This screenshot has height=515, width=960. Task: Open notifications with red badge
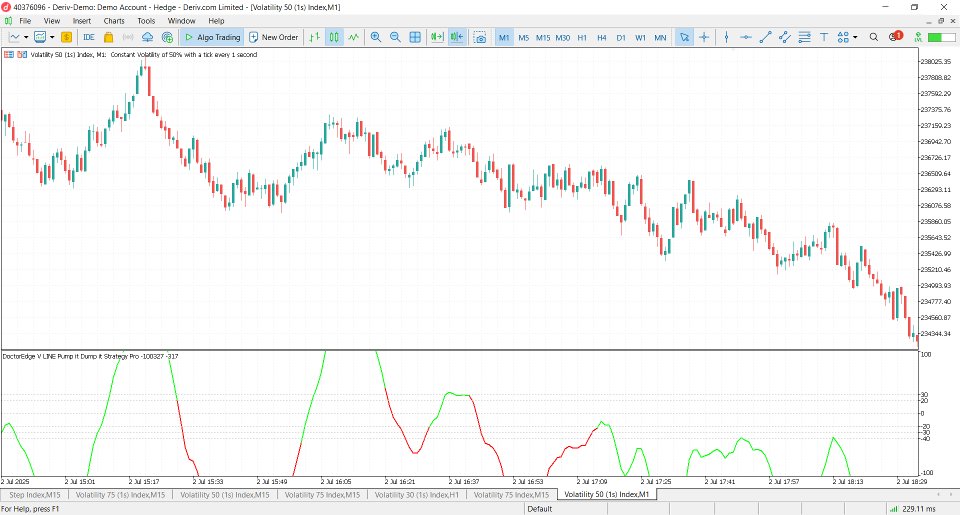tap(896, 36)
